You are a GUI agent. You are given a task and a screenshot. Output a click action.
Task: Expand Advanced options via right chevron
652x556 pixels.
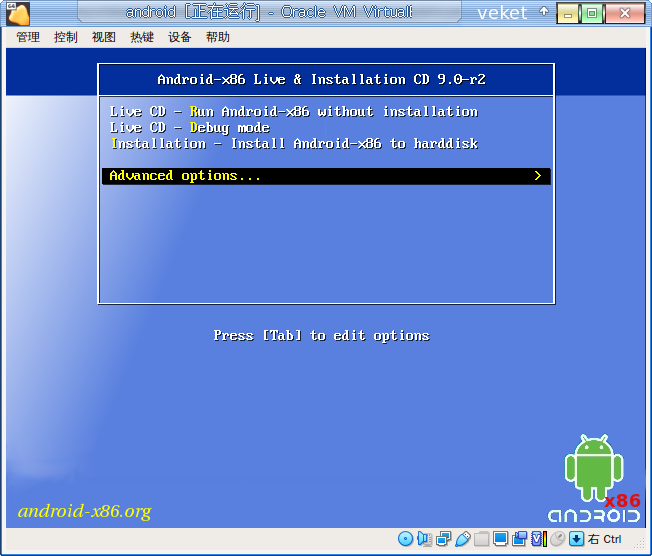pyautogui.click(x=538, y=176)
